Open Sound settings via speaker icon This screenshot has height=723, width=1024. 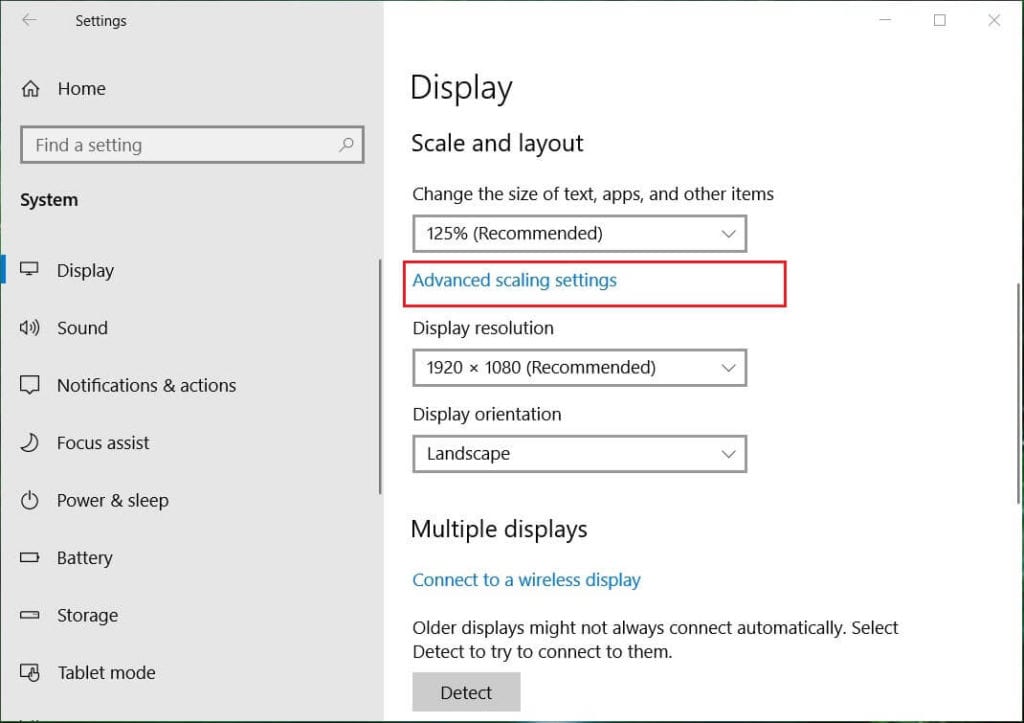[x=30, y=327]
